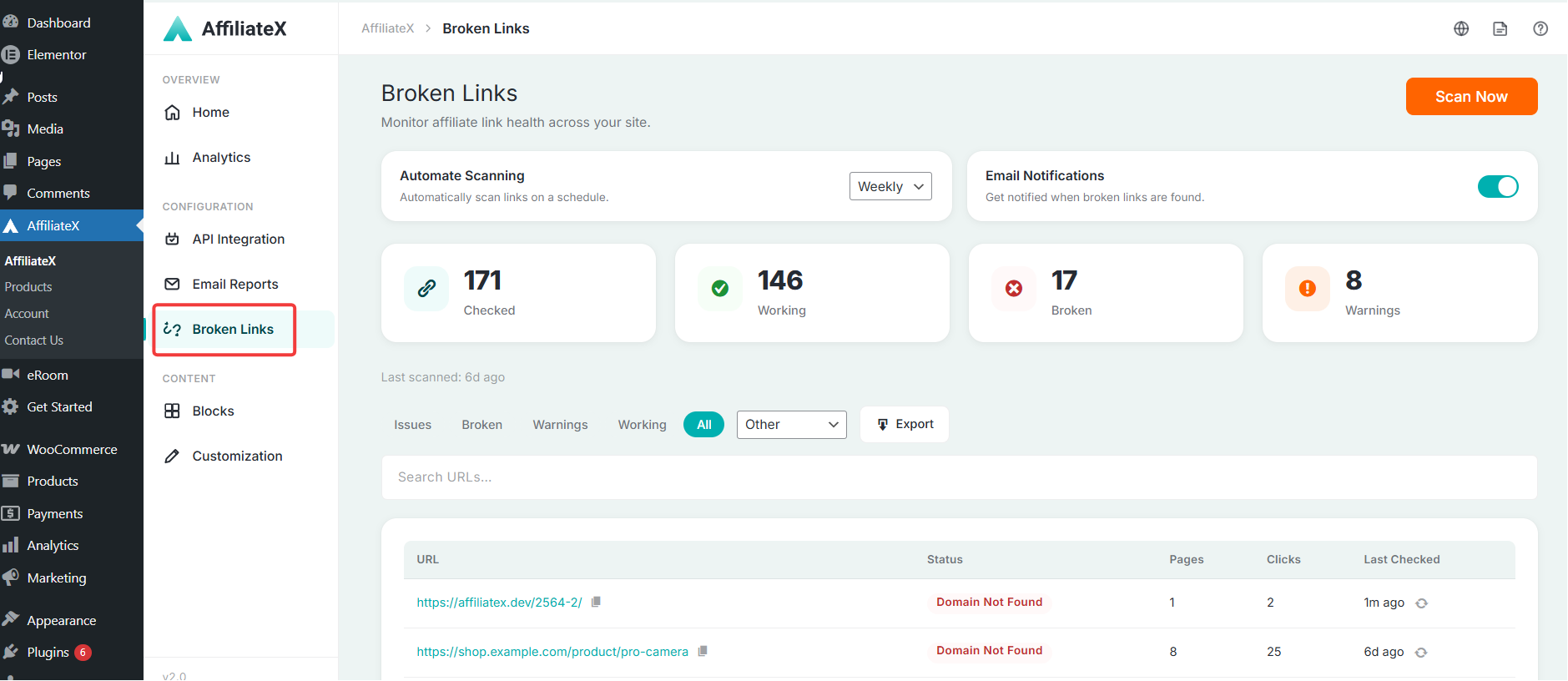Export the broken links list
The height and width of the screenshot is (681, 1568).
pos(905,424)
